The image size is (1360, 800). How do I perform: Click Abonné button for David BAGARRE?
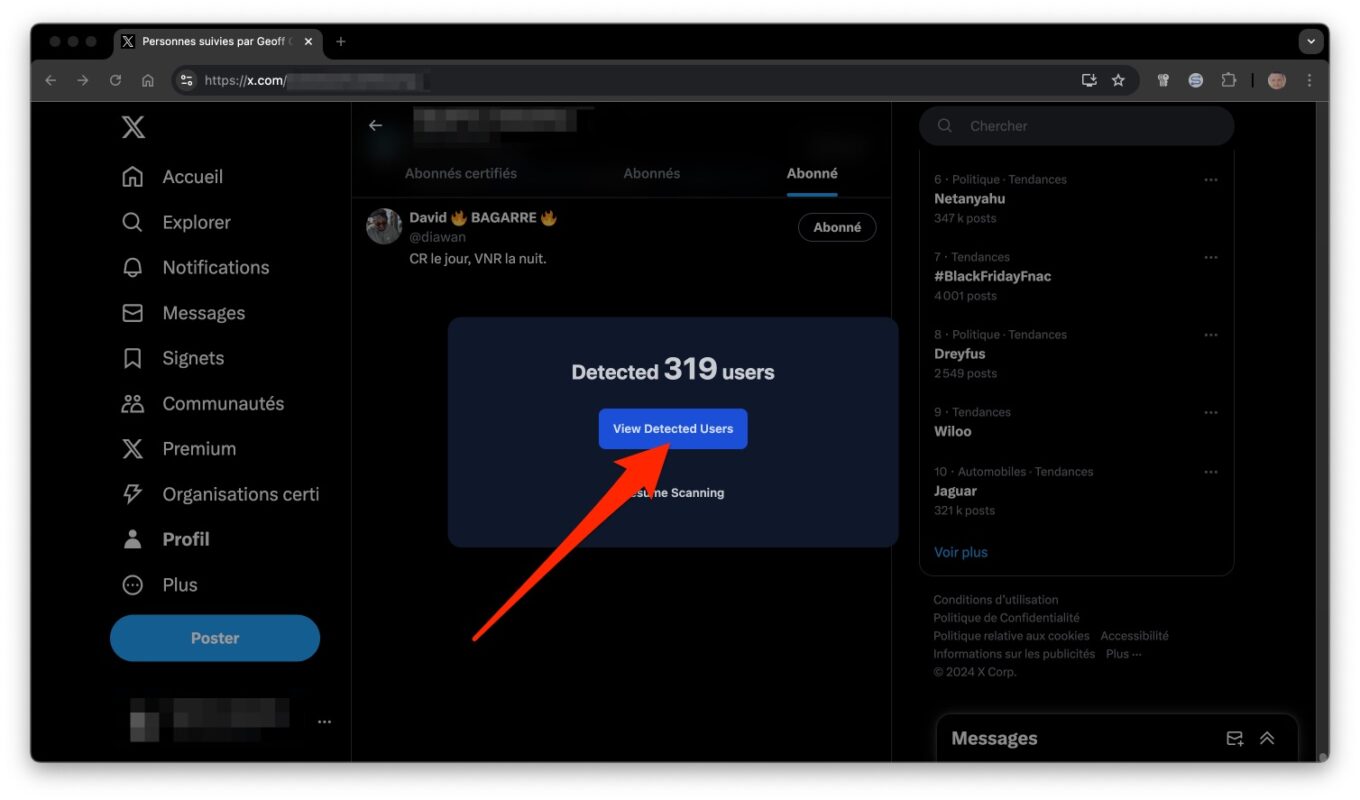click(837, 227)
